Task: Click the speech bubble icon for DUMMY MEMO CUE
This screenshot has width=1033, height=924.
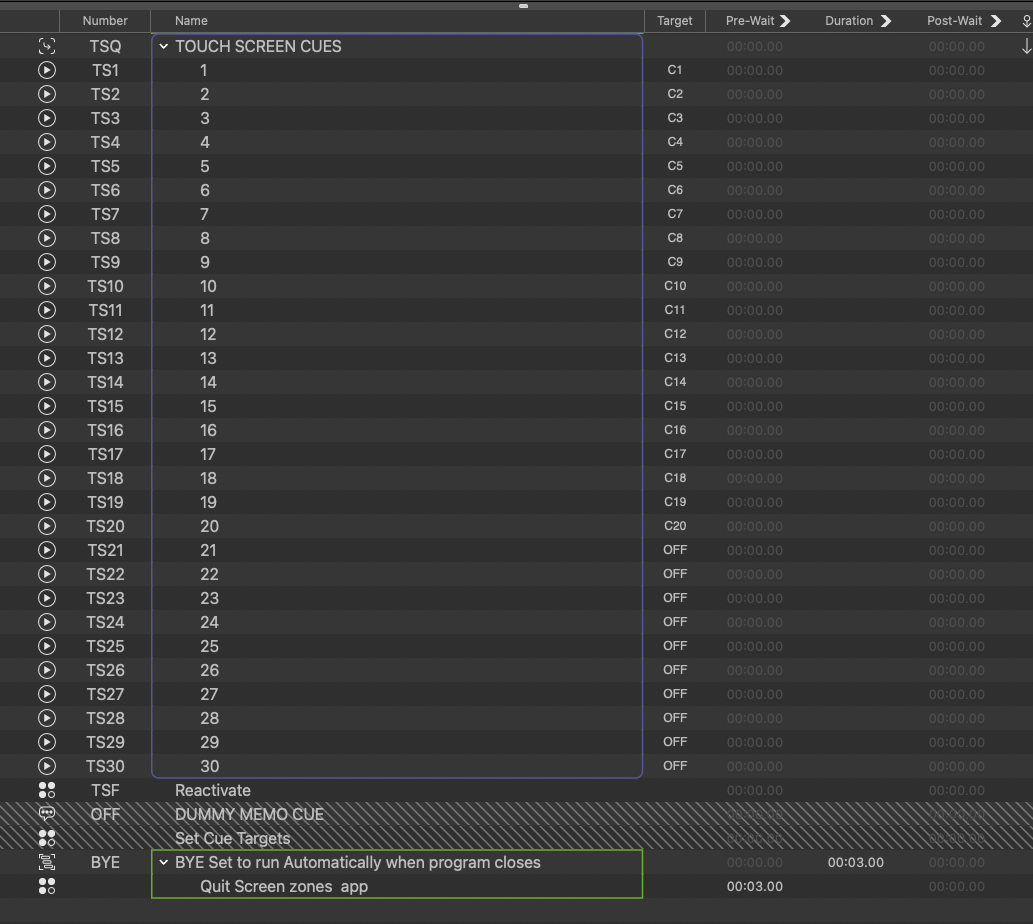Action: pyautogui.click(x=47, y=814)
